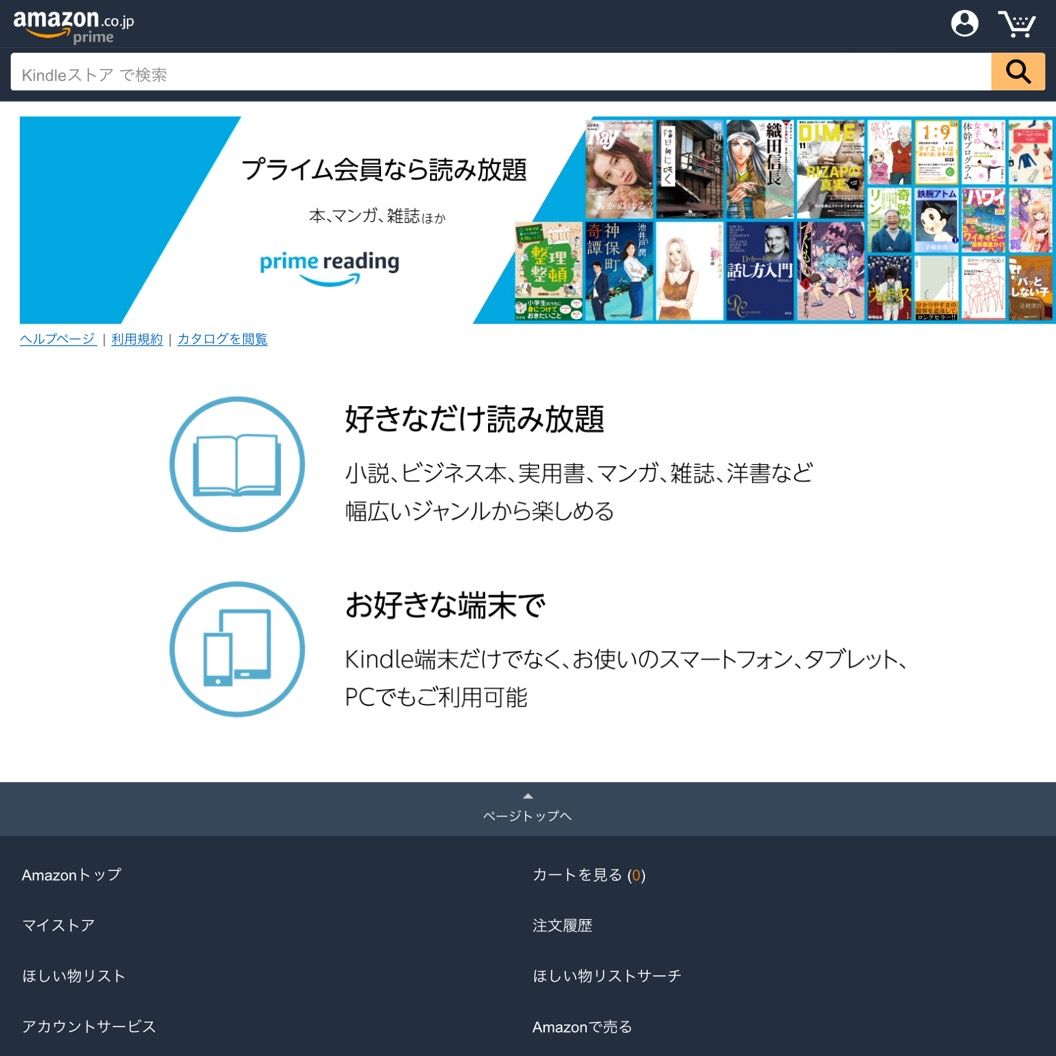
Task: Select the 女子の体幹プログラム book cover
Action: pos(983,152)
